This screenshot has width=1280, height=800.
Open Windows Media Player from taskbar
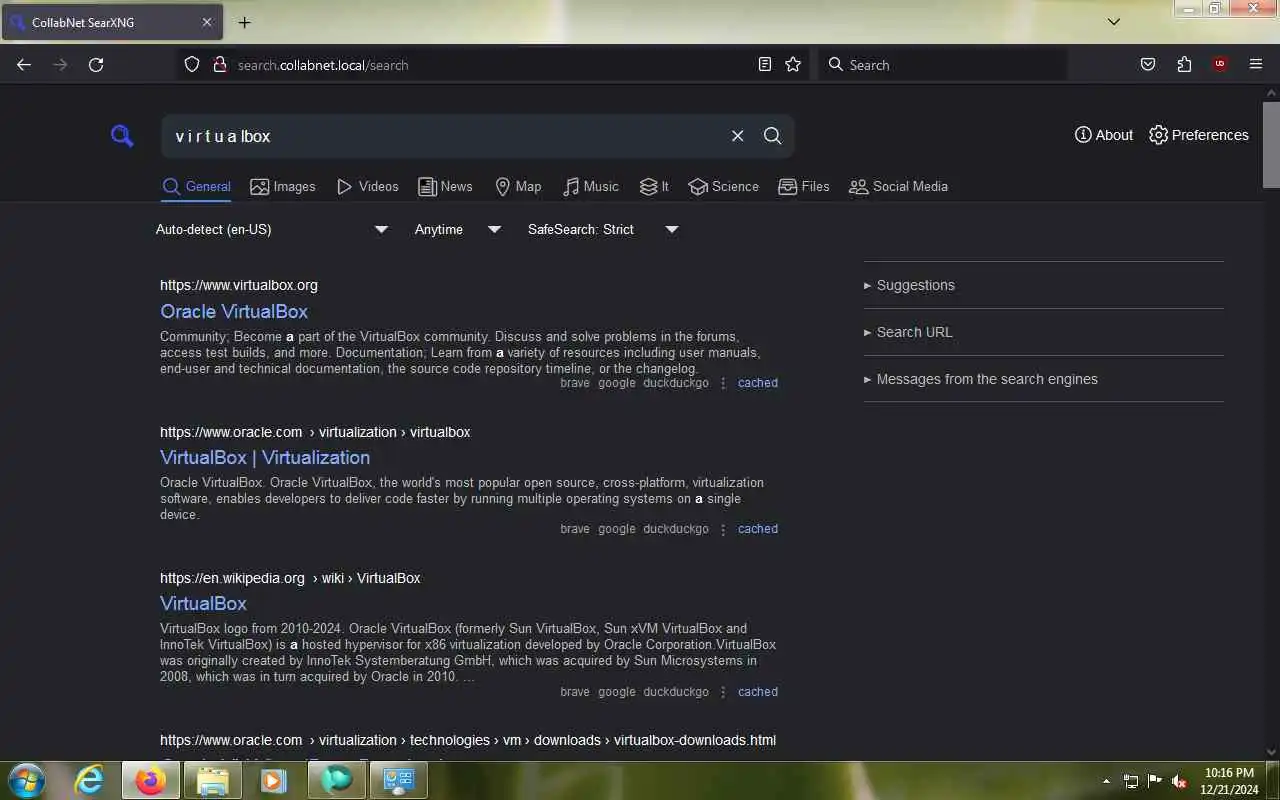pos(273,780)
